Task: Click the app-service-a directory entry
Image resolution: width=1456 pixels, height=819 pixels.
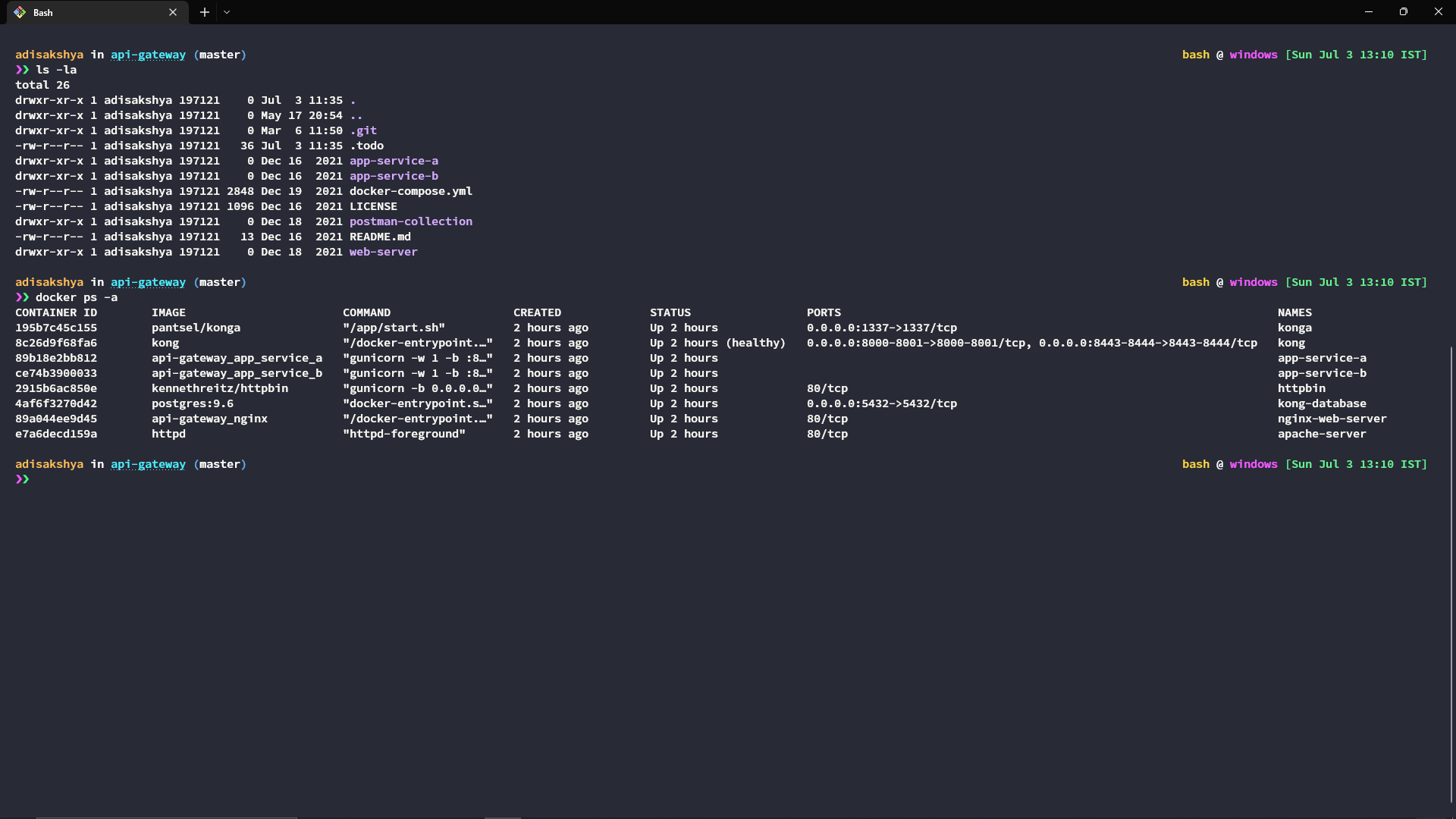Action: [x=394, y=161]
